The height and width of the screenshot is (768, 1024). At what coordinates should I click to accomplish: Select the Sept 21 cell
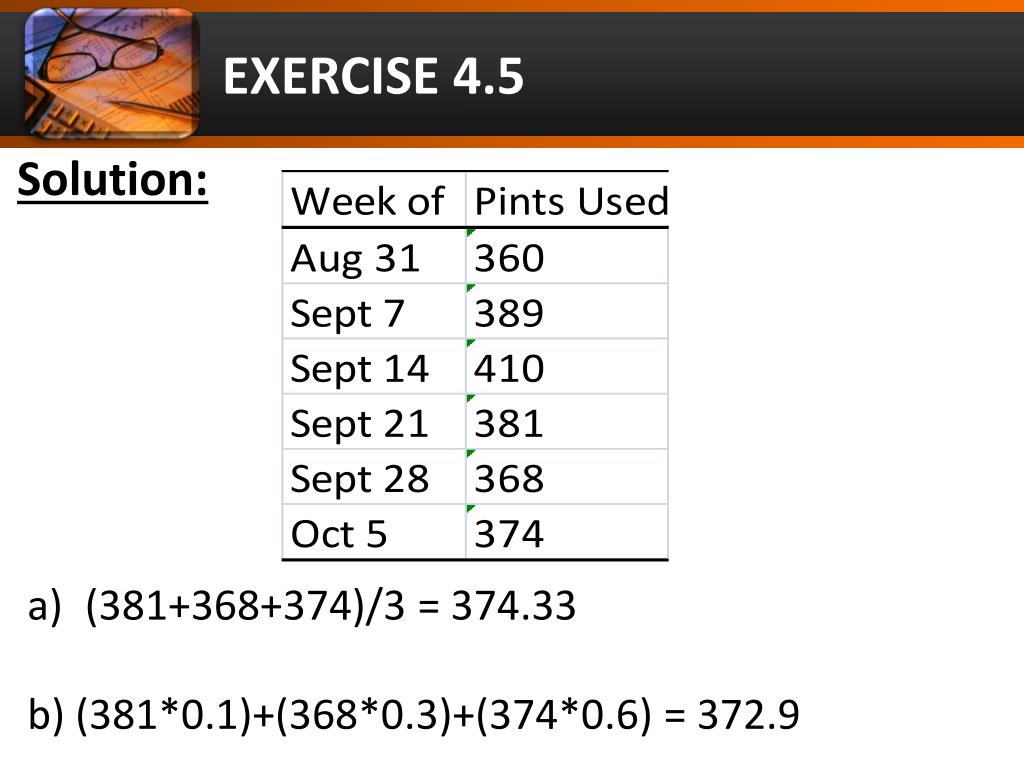tap(374, 422)
